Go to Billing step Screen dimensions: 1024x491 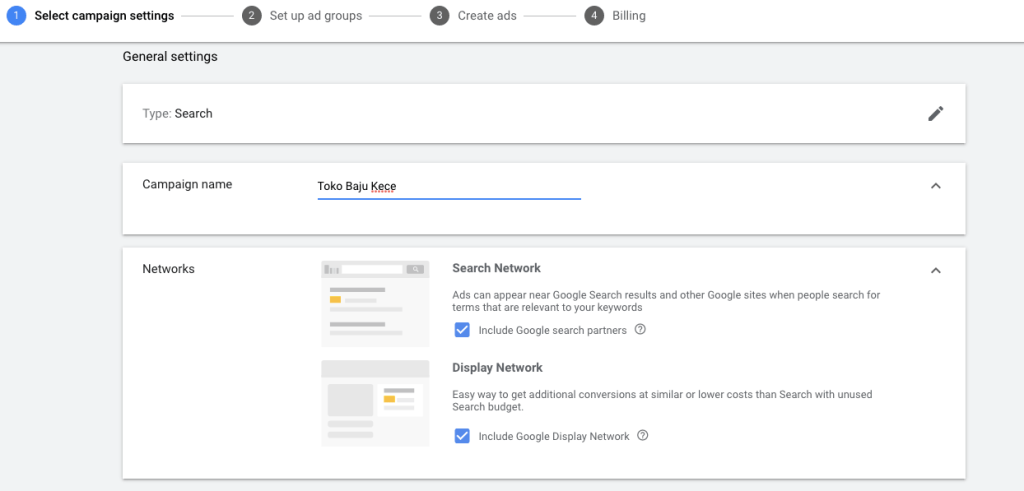pyautogui.click(x=629, y=16)
